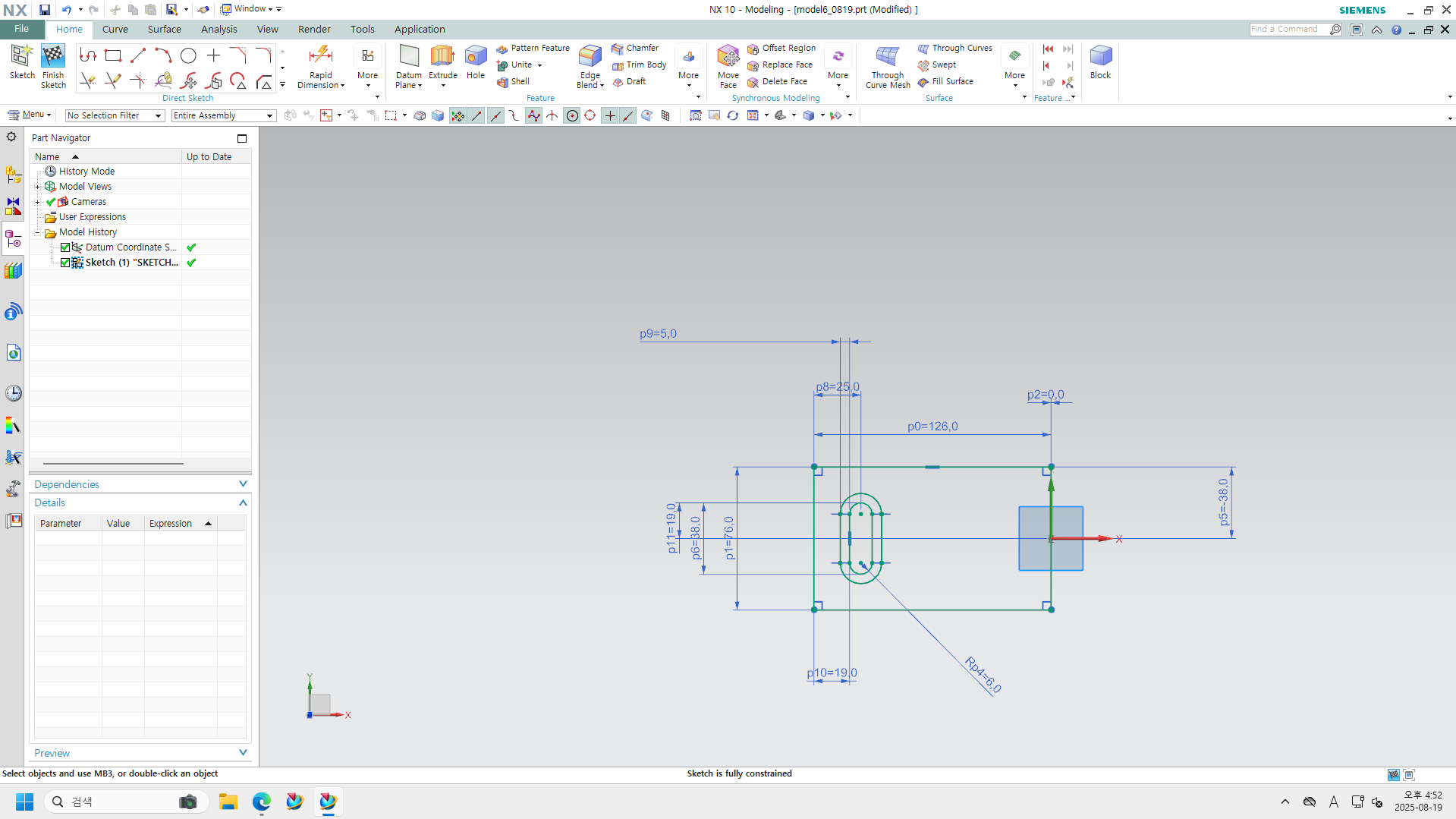
Task: Open the Through Curve Mesh tool
Action: click(888, 67)
